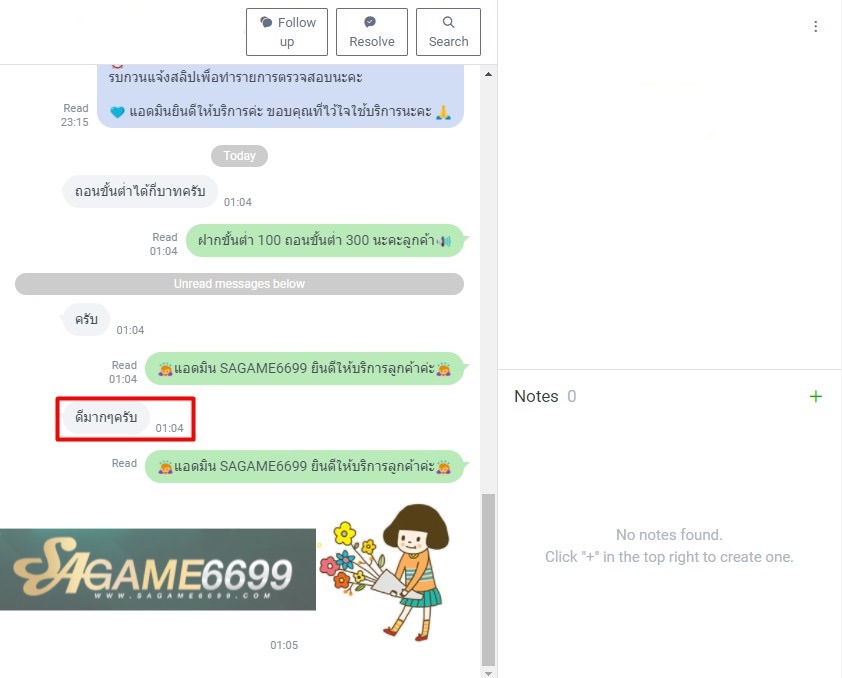Click the scrollbar up arrow
The width and height of the screenshot is (842, 678).
[488, 75]
